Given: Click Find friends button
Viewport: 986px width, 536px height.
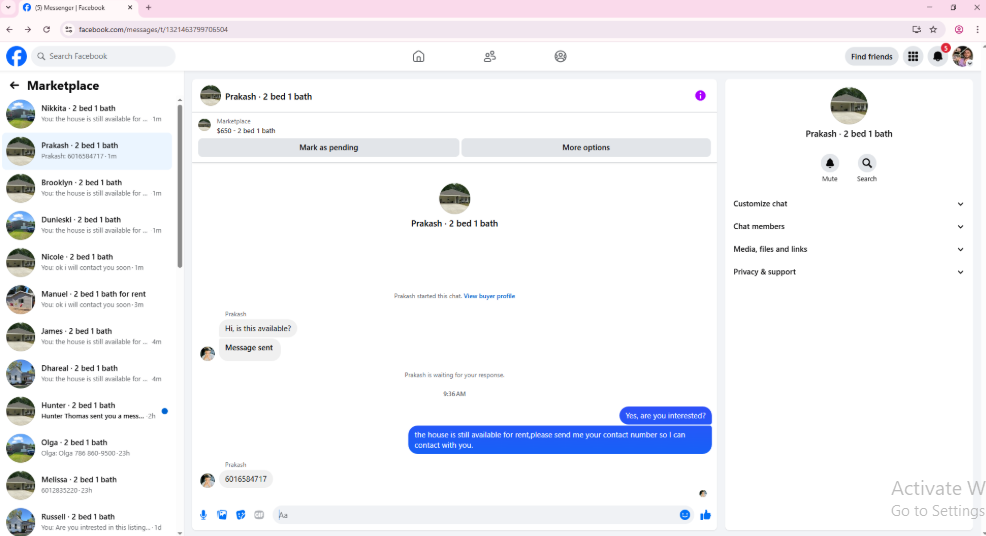Looking at the screenshot, I should (872, 57).
